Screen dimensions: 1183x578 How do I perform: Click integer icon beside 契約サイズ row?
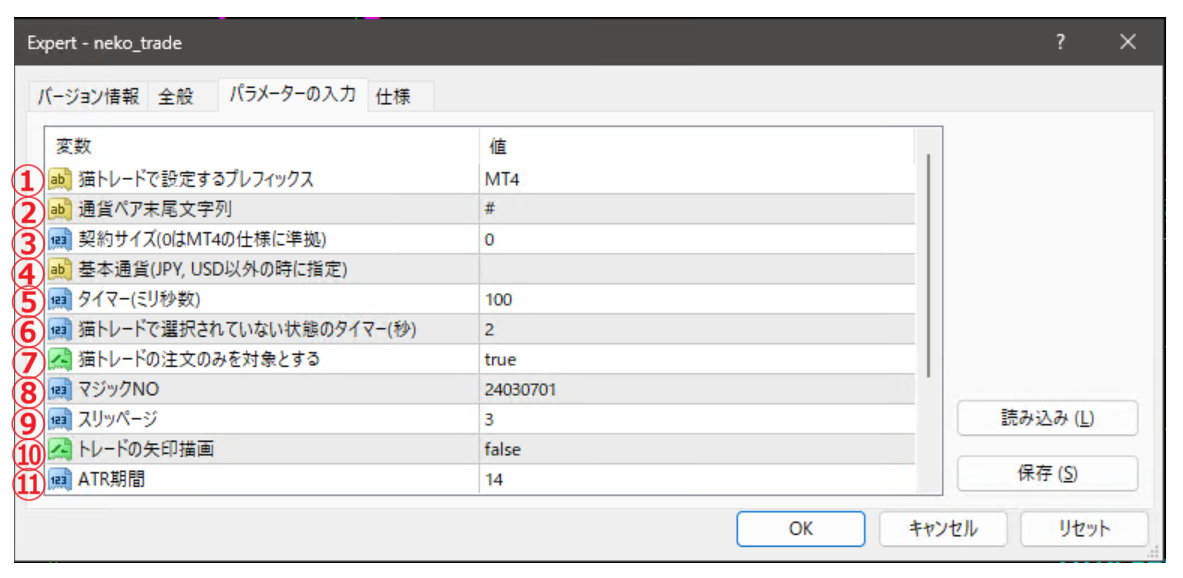tap(58, 240)
